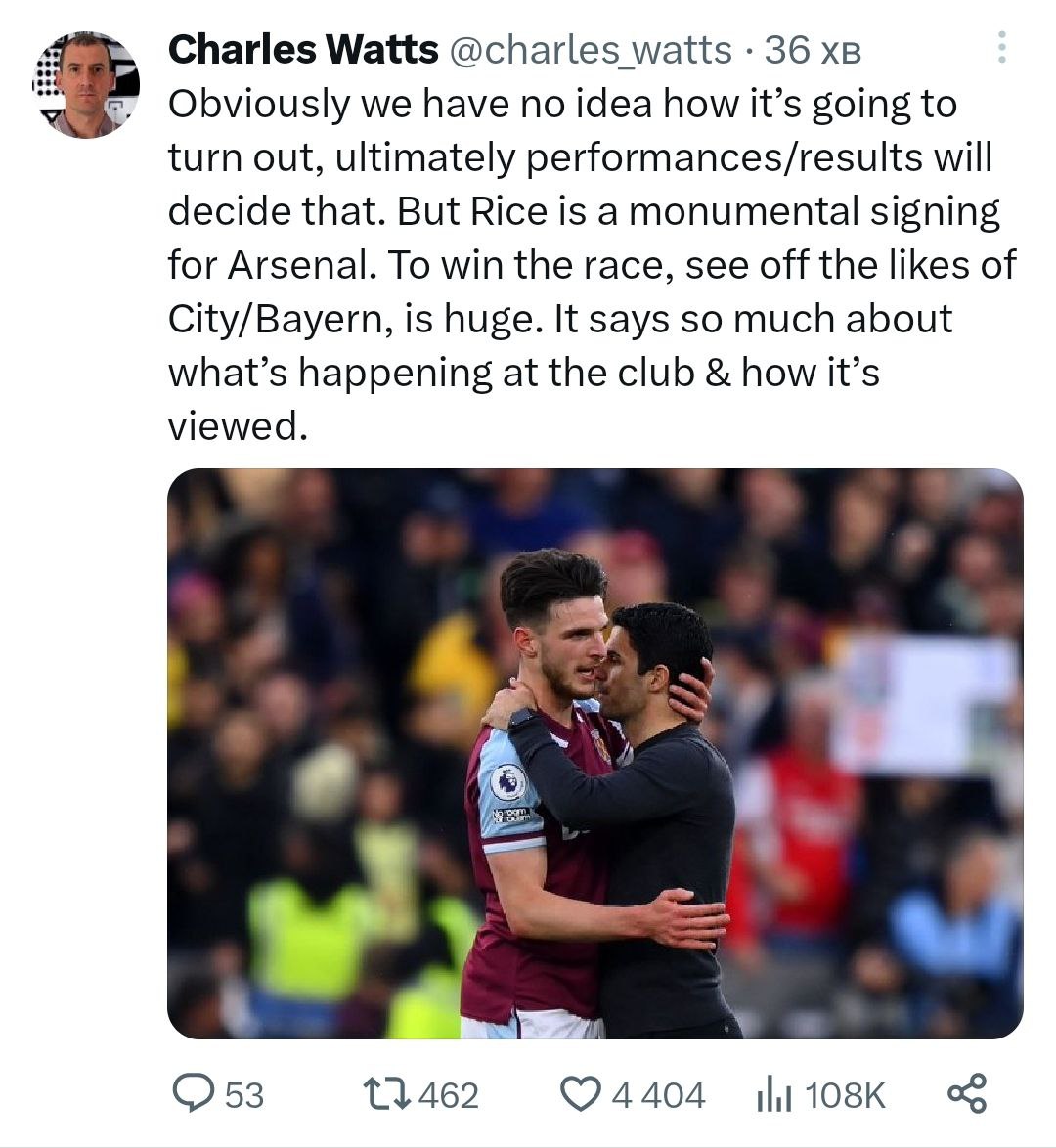Click the reply speech bubble icon

191,1093
